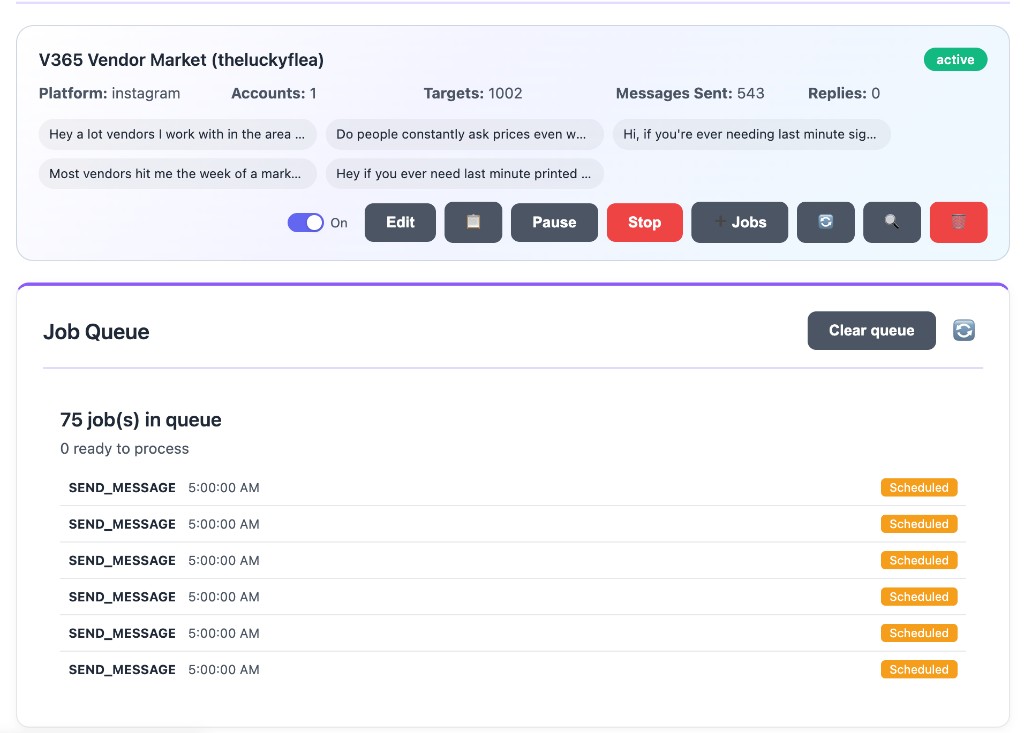Click the Clear queue button
This screenshot has height=733, width=1024.
pos(871,330)
